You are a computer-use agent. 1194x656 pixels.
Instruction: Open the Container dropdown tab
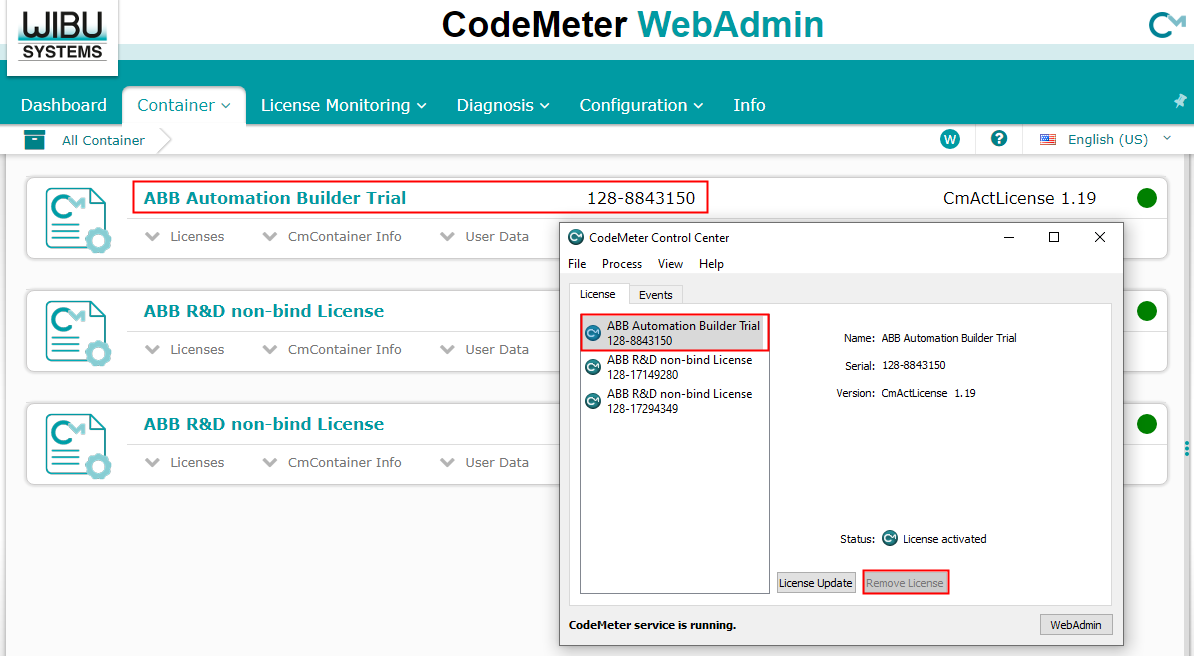pyautogui.click(x=184, y=105)
